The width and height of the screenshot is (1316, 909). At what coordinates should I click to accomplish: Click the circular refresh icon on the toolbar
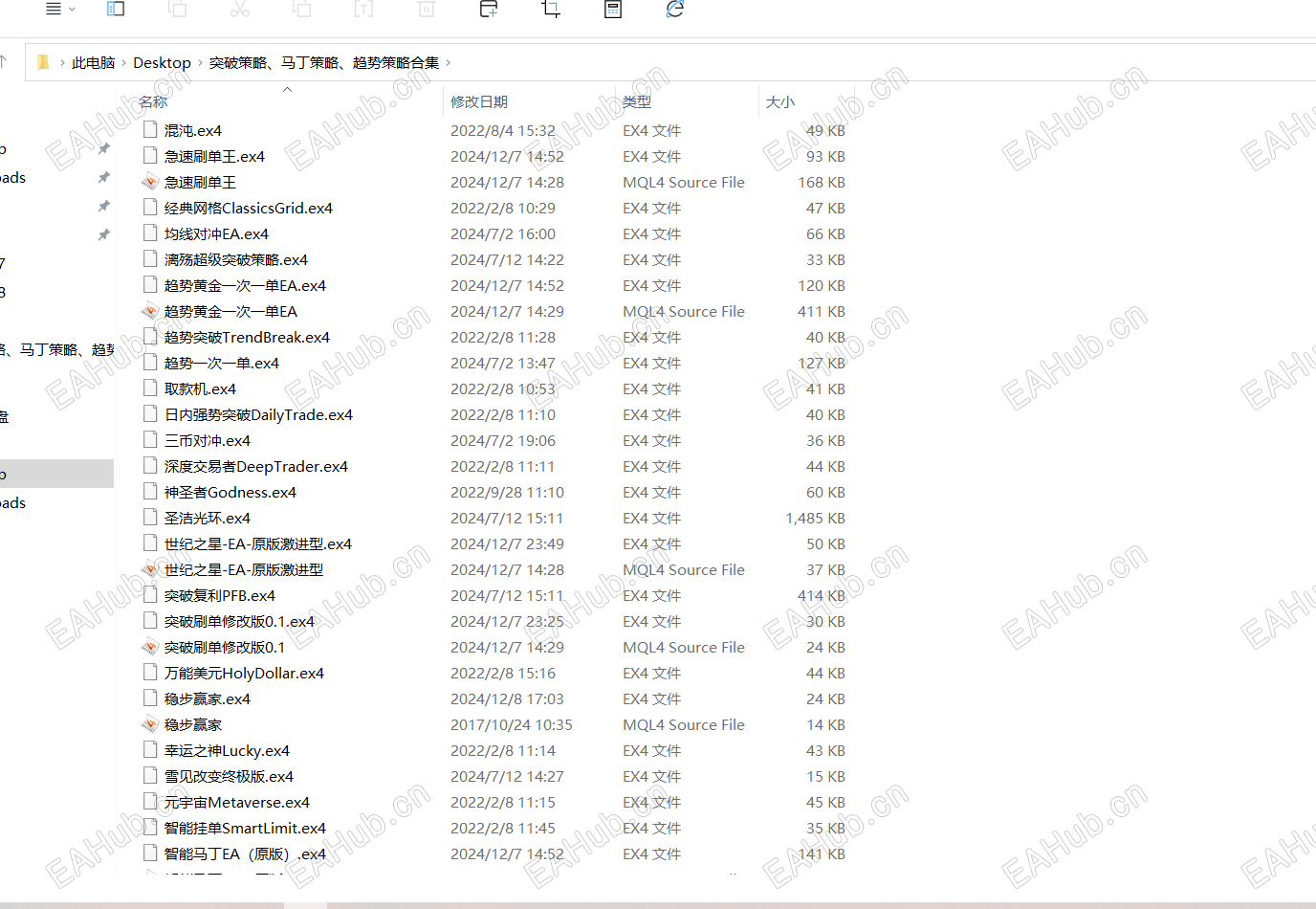point(674,10)
